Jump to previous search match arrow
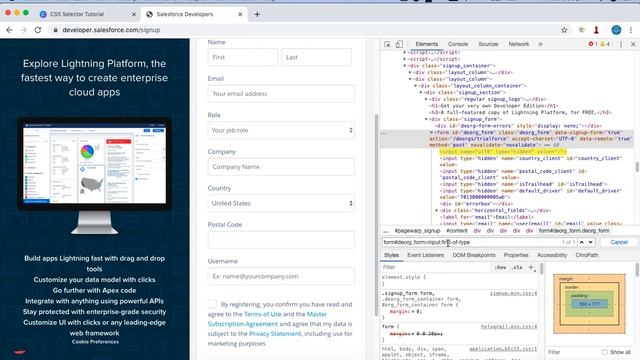 point(582,242)
